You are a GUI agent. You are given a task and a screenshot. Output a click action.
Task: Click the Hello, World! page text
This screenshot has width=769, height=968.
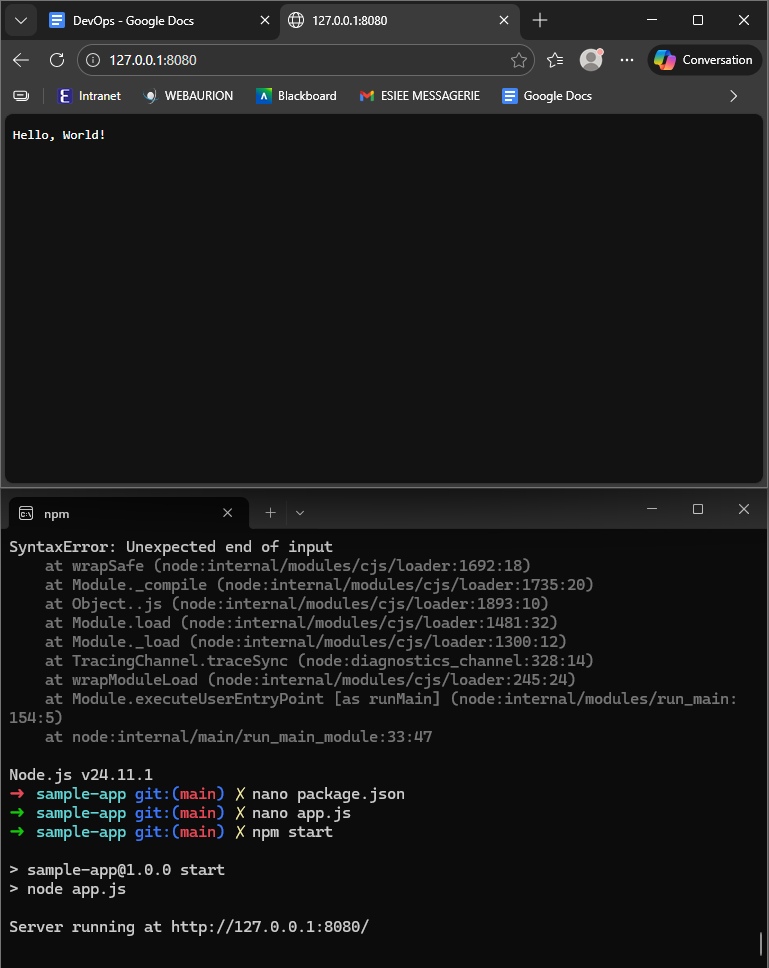(59, 135)
